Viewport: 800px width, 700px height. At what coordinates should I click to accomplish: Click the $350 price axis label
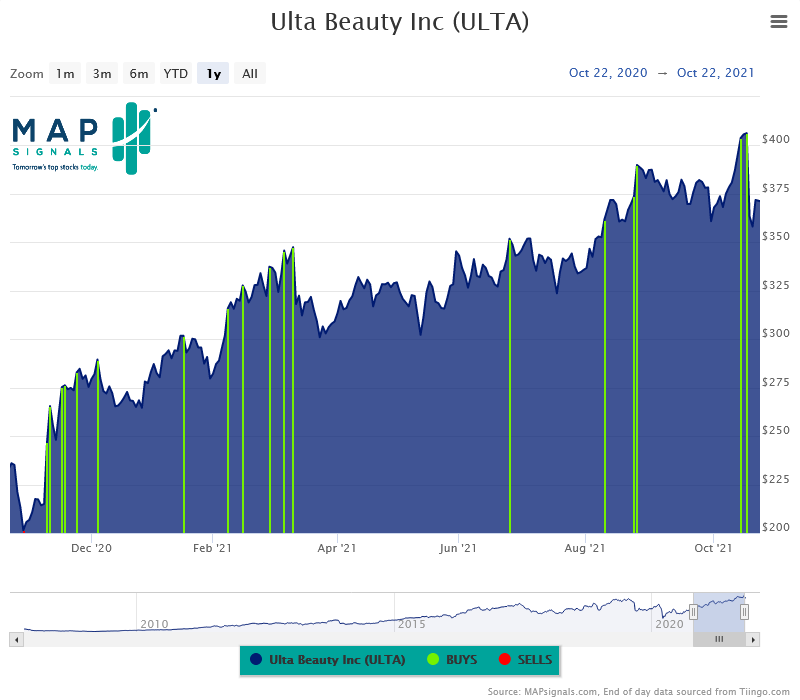pyautogui.click(x=776, y=236)
